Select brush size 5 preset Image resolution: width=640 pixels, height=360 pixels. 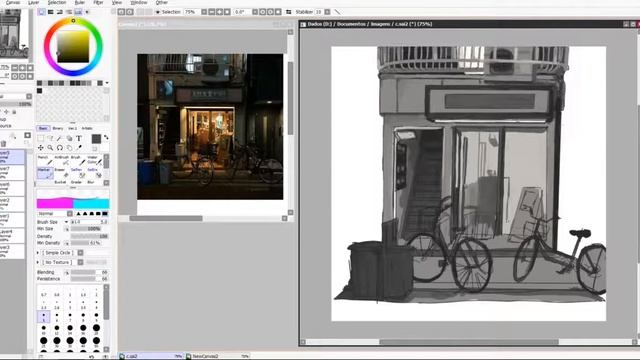coord(44,316)
